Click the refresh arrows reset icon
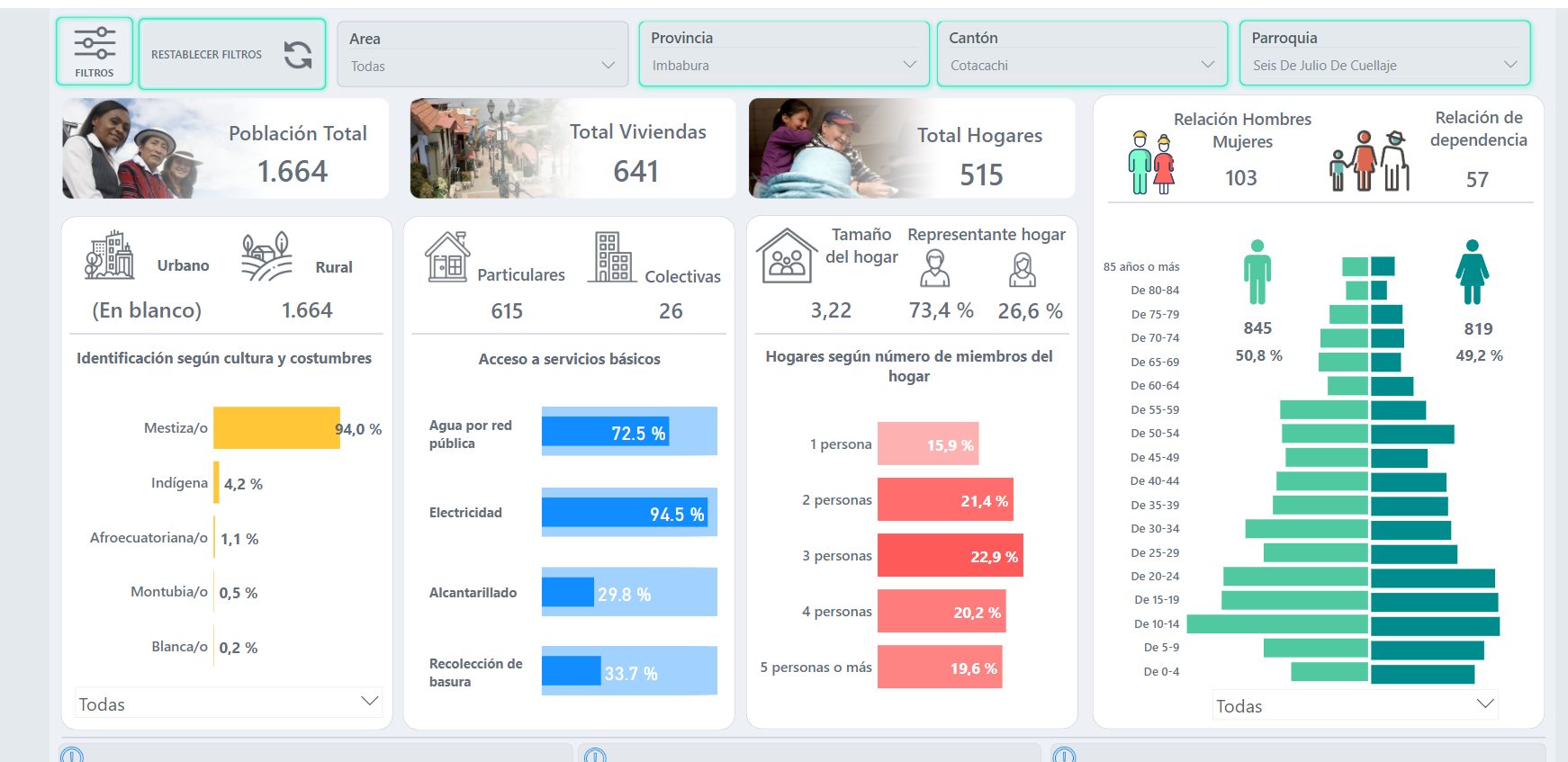The image size is (1568, 762). 298,55
